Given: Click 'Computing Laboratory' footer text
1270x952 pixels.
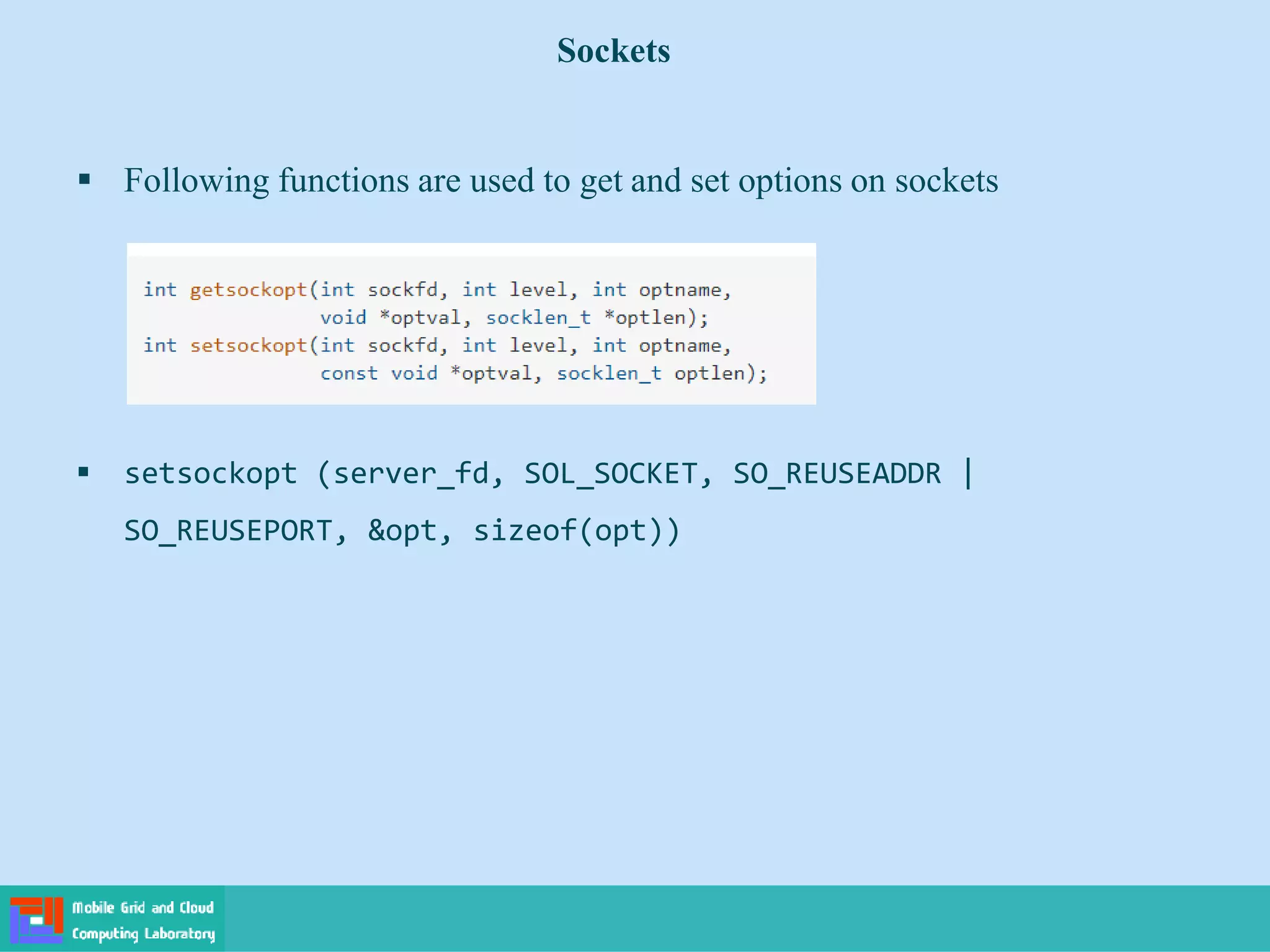Looking at the screenshot, I should click(x=143, y=933).
